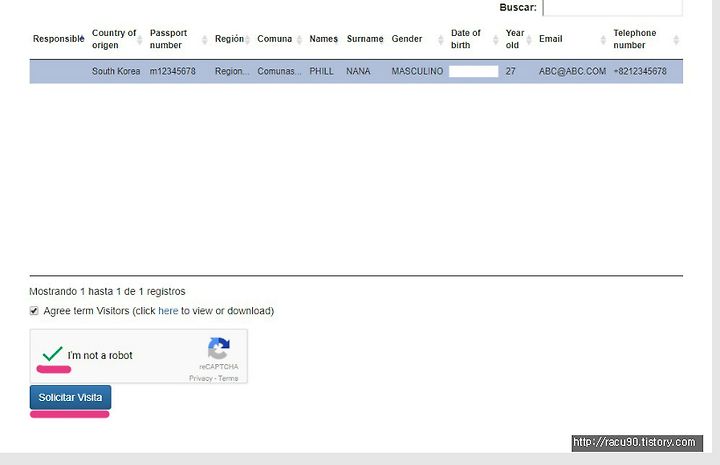Open the reCAPTCHA Privacy link

pos(201,378)
